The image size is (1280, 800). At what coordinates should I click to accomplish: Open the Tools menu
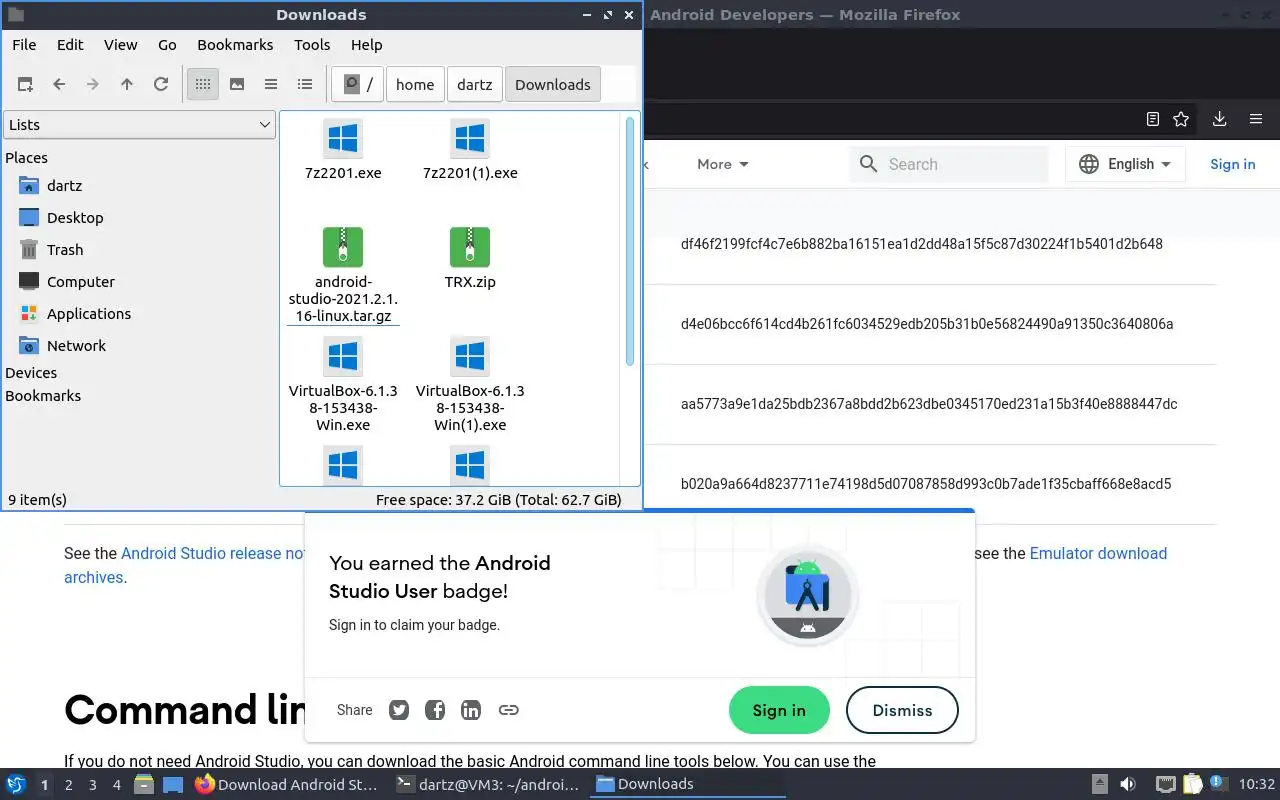pos(312,45)
